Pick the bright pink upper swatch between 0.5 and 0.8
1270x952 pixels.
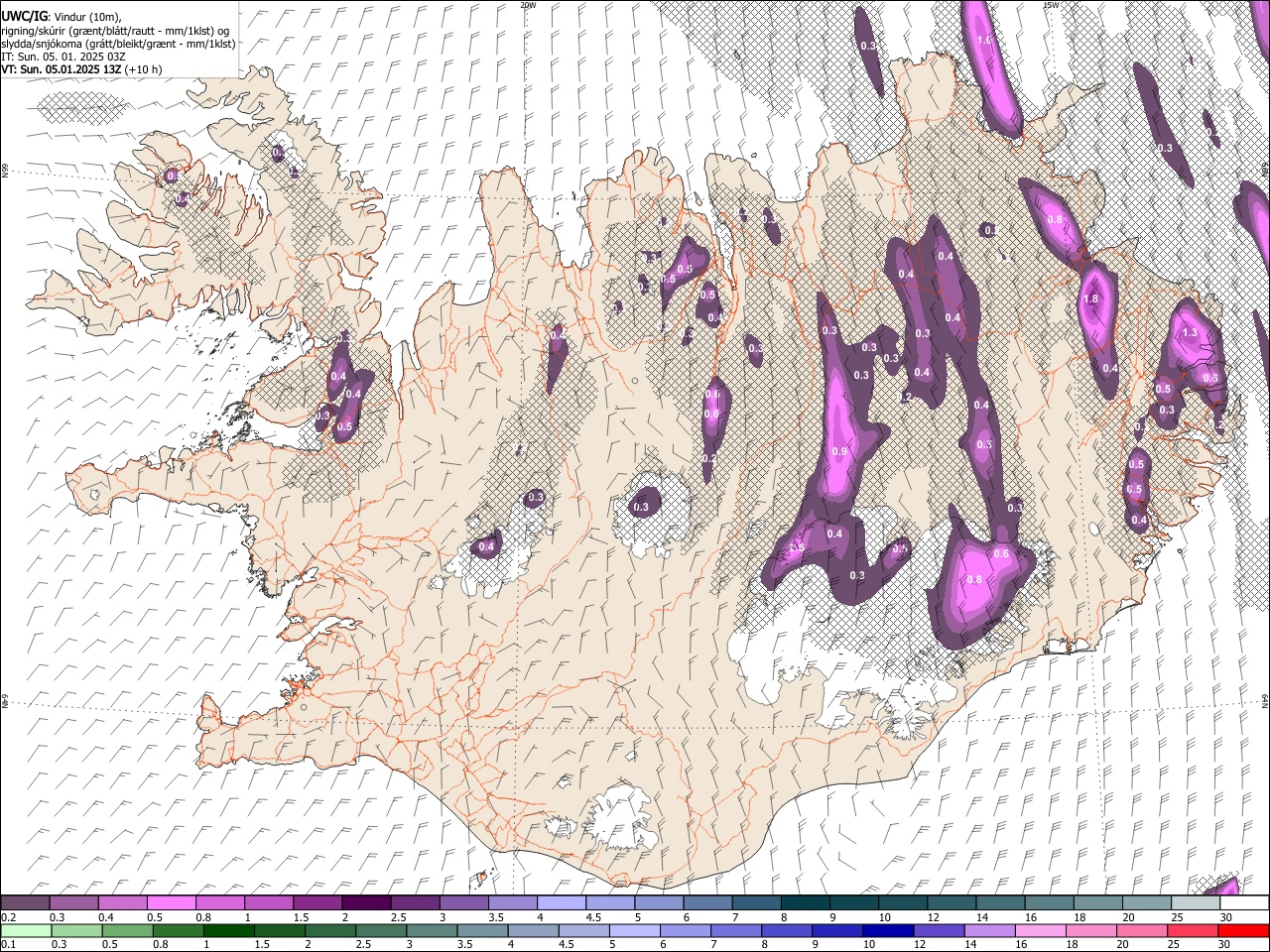click(171, 903)
